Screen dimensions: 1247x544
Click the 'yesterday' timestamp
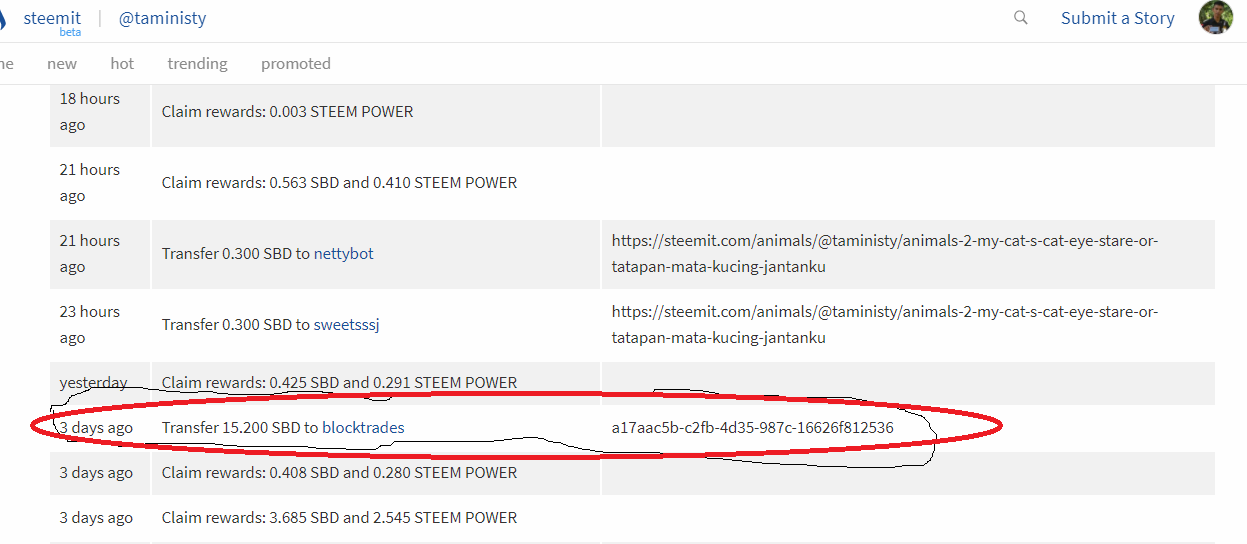pyautogui.click(x=93, y=383)
